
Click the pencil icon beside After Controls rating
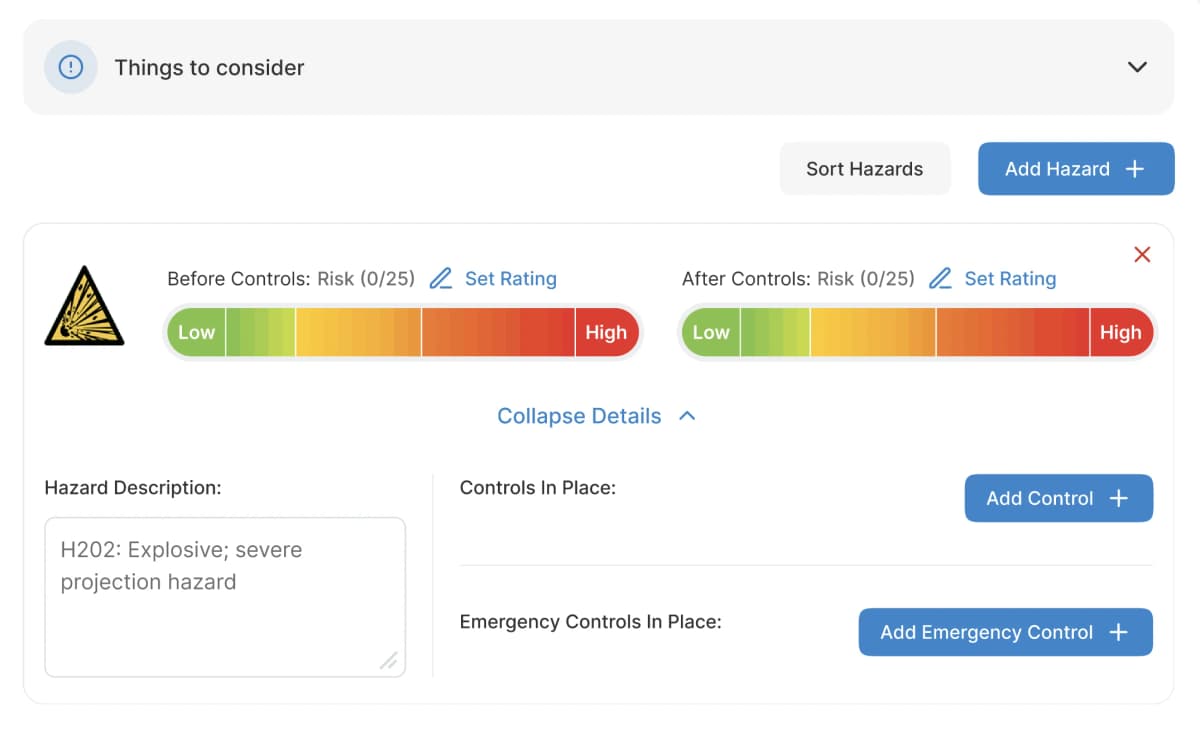940,278
